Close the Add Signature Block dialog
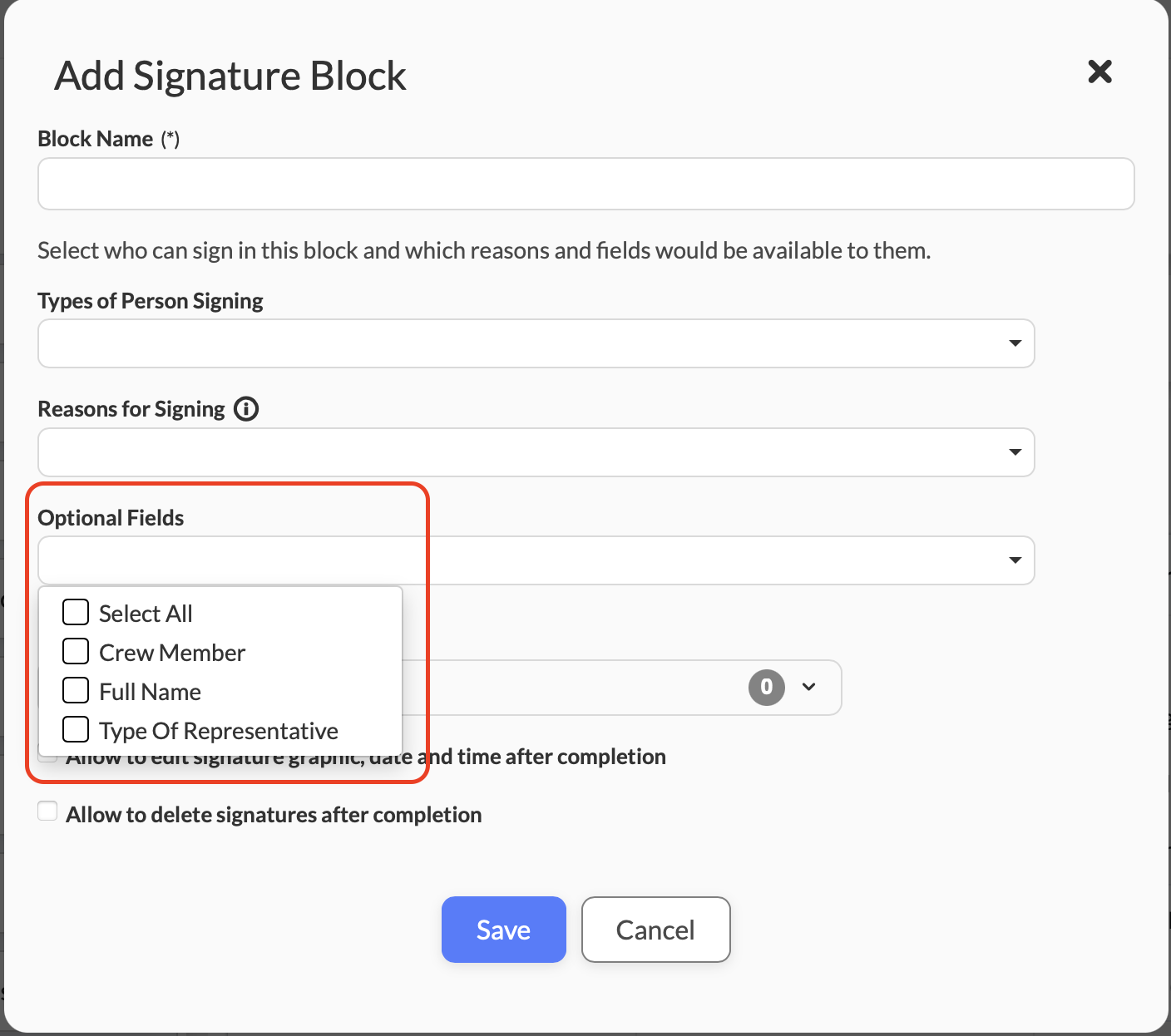The image size is (1171, 1036). 1099,72
